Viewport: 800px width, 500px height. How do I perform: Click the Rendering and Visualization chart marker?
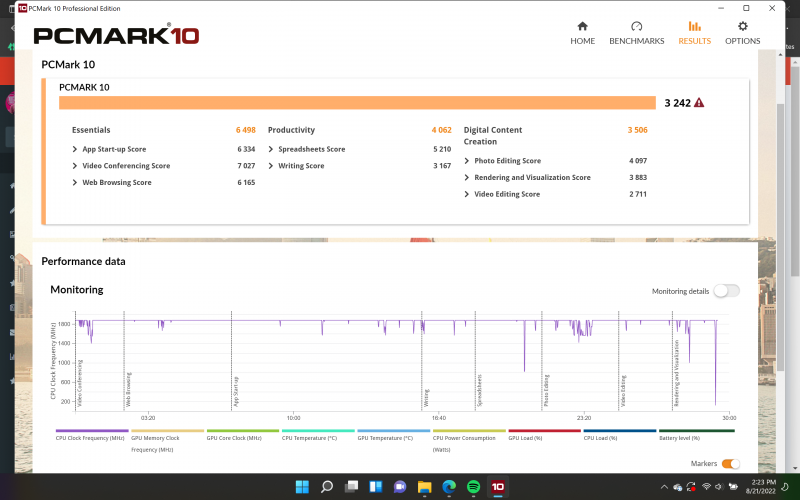pyautogui.click(x=677, y=373)
